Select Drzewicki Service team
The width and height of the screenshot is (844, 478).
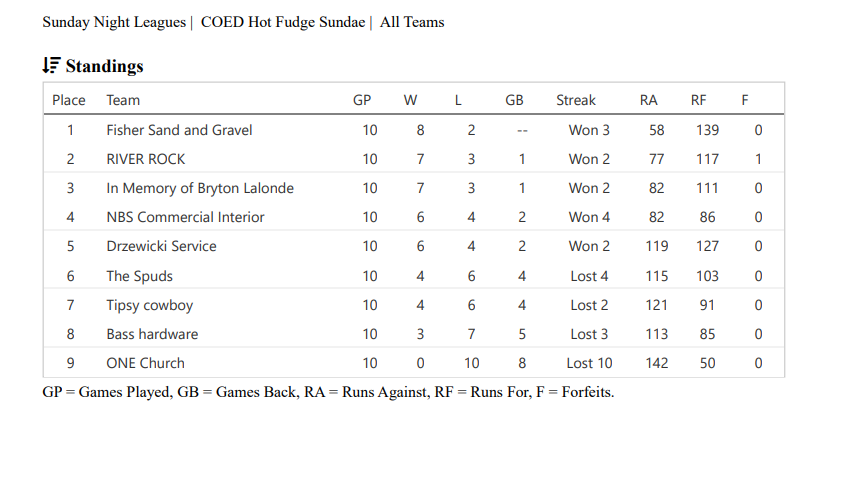[x=161, y=246]
